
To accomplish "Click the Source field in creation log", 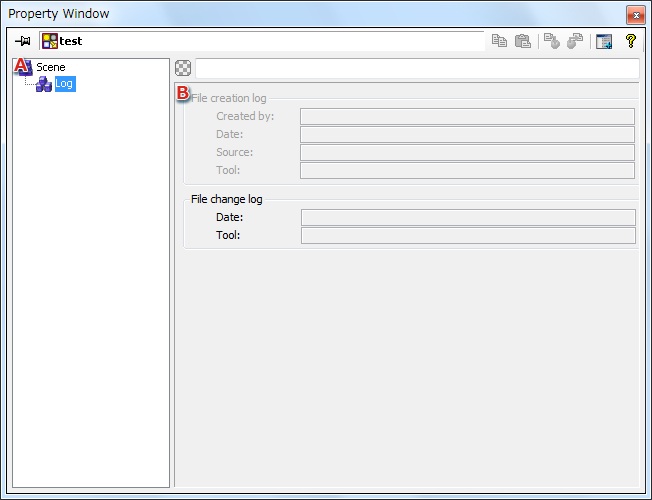I will click(467, 152).
